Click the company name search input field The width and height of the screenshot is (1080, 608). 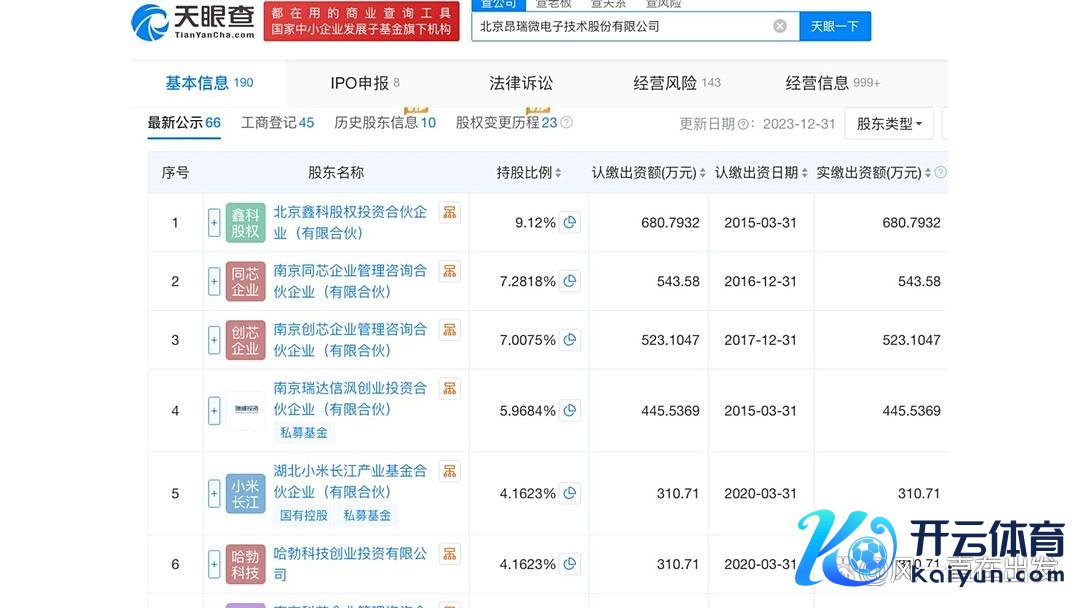pos(620,26)
